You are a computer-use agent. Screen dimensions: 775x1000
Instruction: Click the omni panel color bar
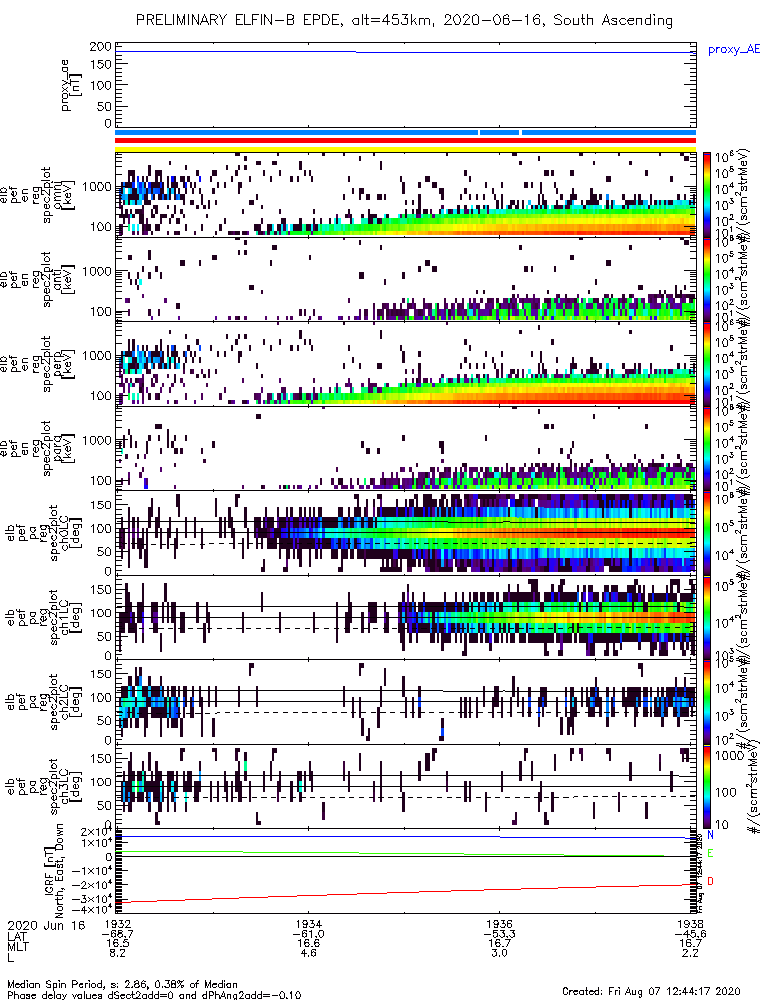pos(707,195)
